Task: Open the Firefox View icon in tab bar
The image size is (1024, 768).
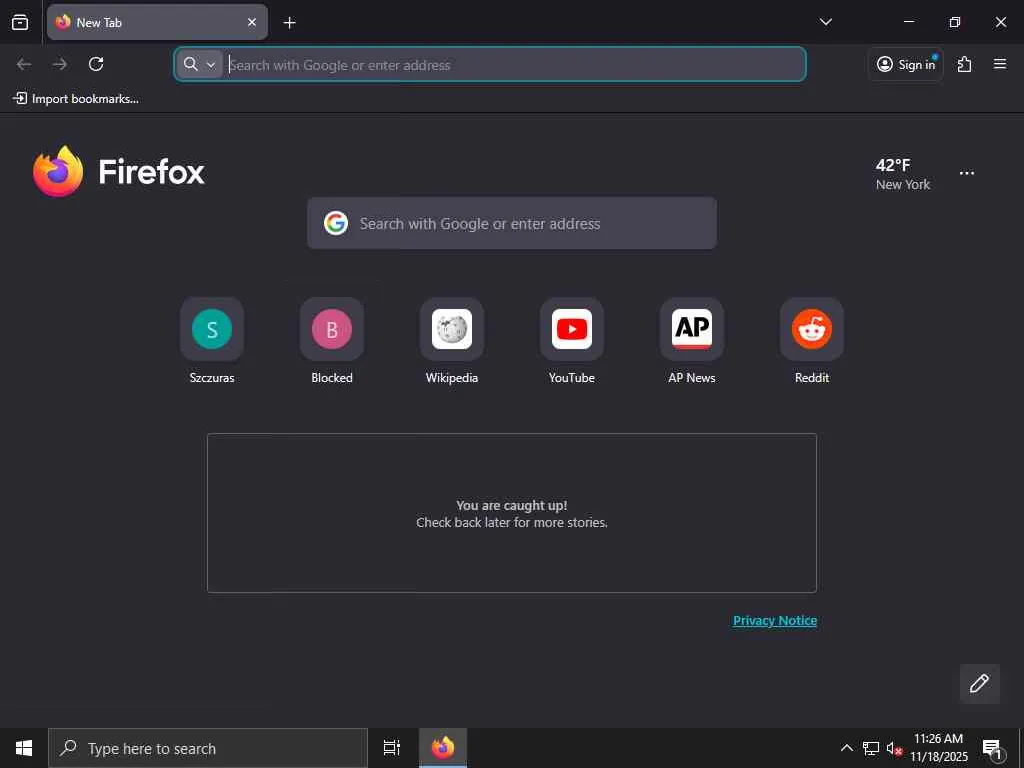Action: [x=20, y=22]
